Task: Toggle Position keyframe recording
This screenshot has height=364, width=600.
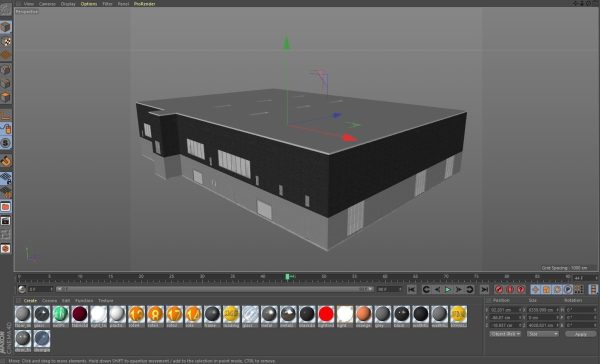Action: click(x=535, y=289)
